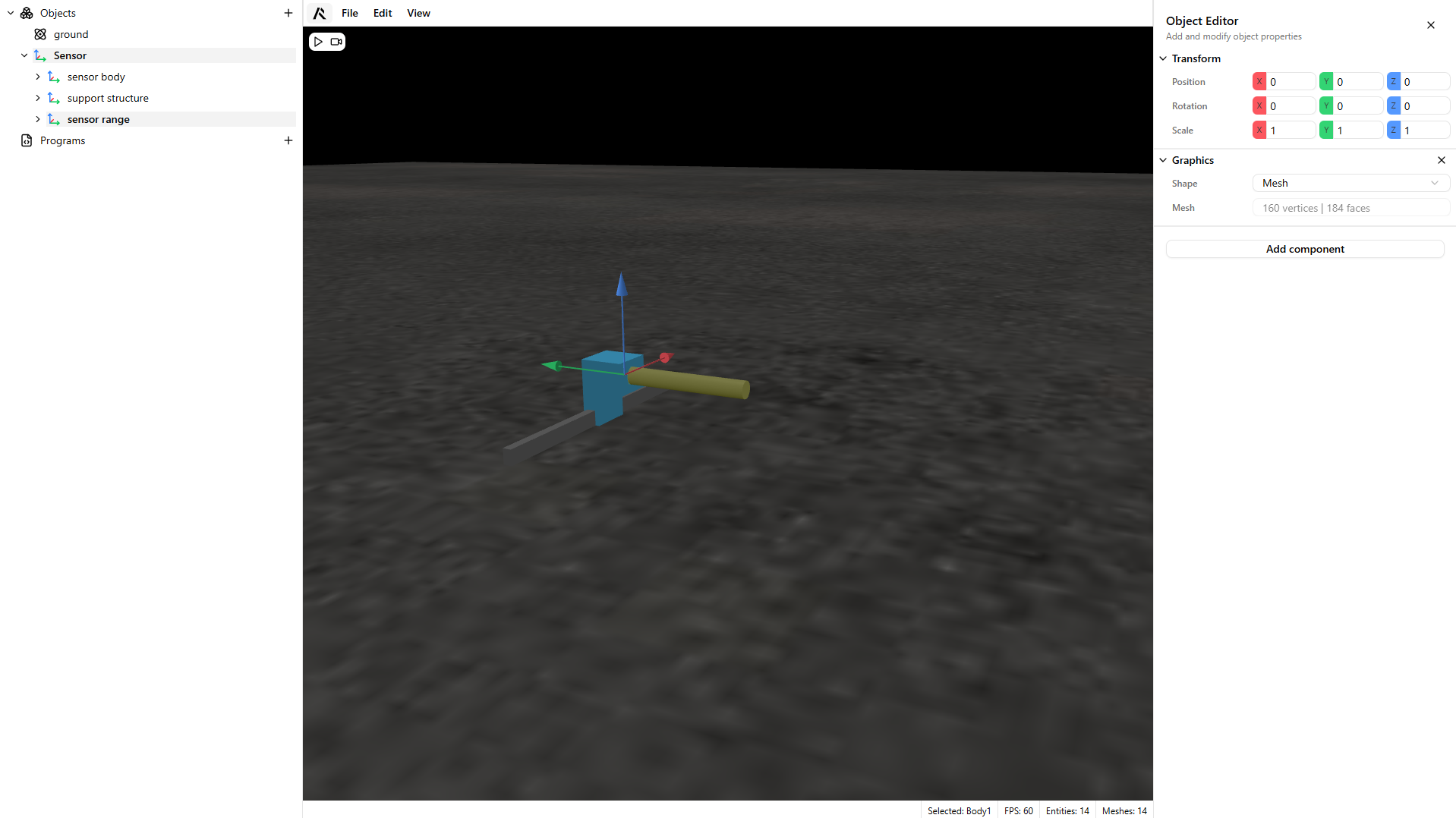Remove the Graphics component
Image resolution: width=1456 pixels, height=818 pixels.
click(x=1441, y=160)
